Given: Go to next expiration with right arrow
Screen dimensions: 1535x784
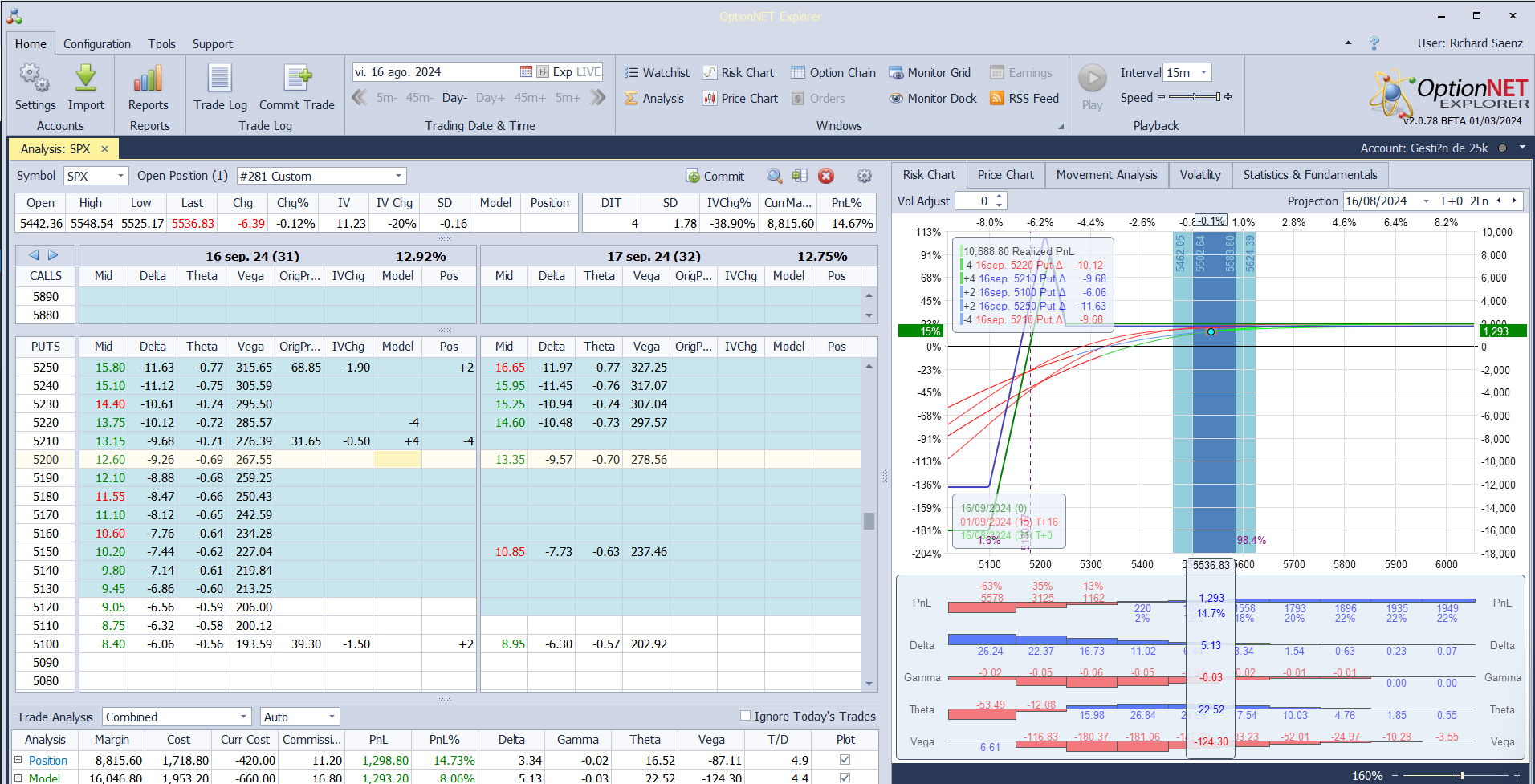Looking at the screenshot, I should point(53,255).
